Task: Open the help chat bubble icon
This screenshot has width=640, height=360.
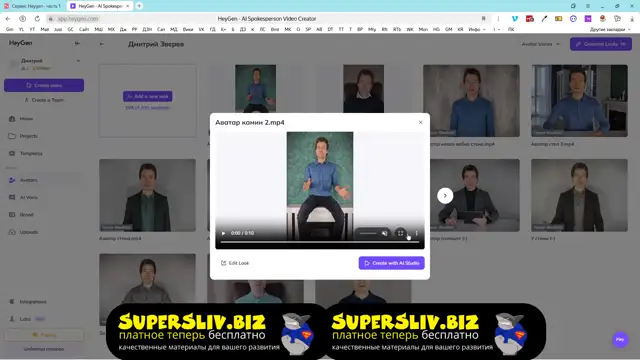Action: (620, 340)
